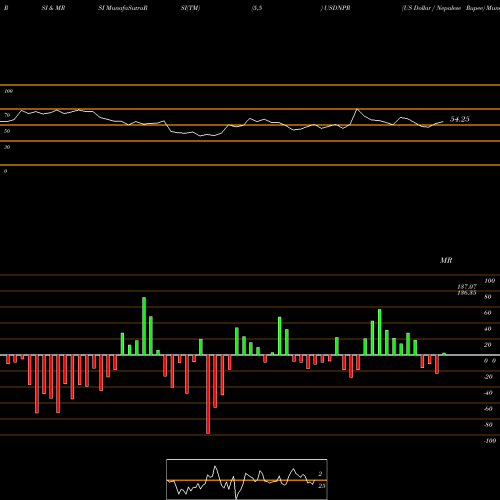Viewport: 500px width, 500px height.
Task: Click the tallest green MR histogram bar
Action: coord(144,326)
